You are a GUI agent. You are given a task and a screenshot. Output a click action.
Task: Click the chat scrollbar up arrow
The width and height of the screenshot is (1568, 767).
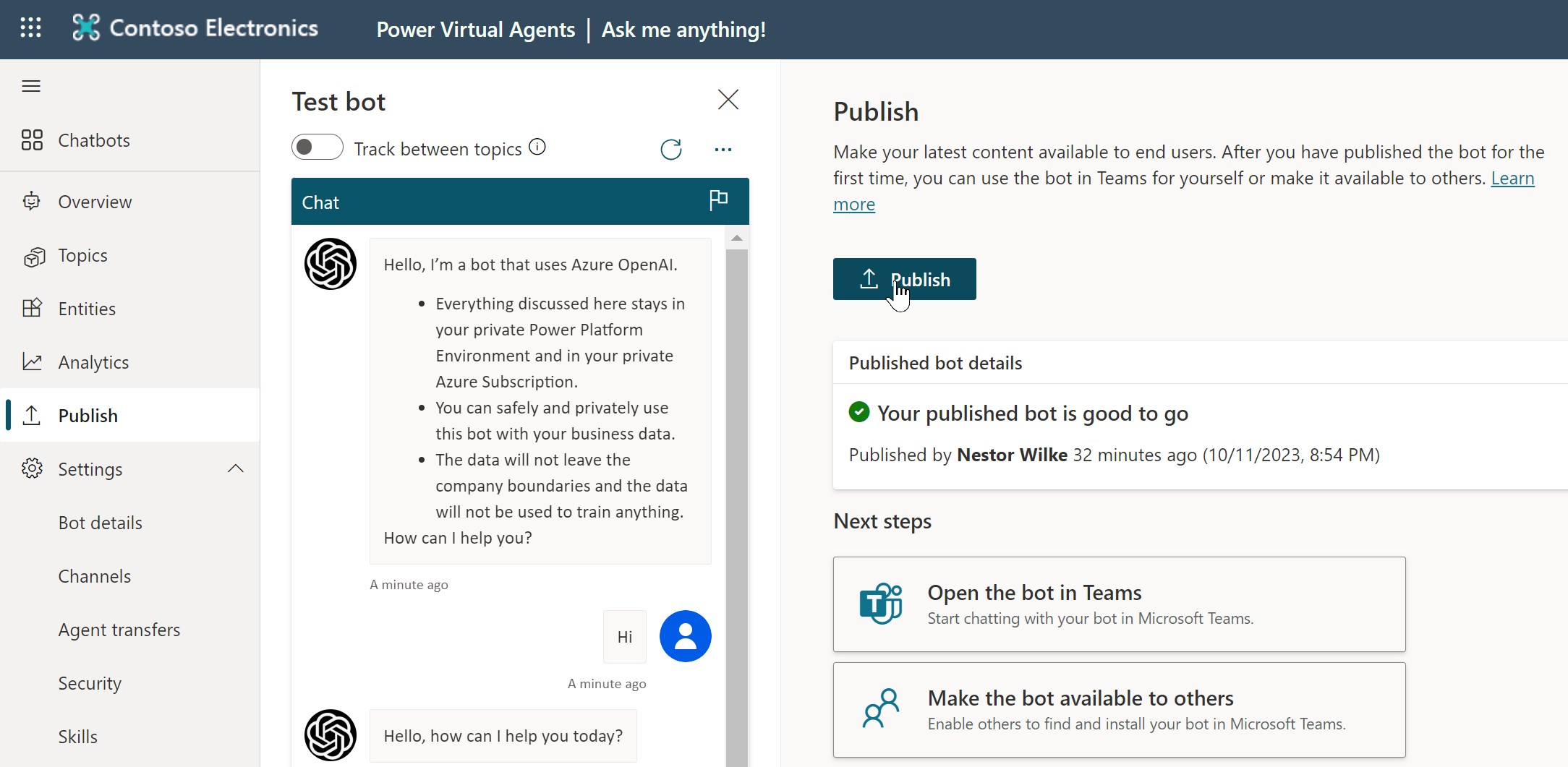[737, 238]
